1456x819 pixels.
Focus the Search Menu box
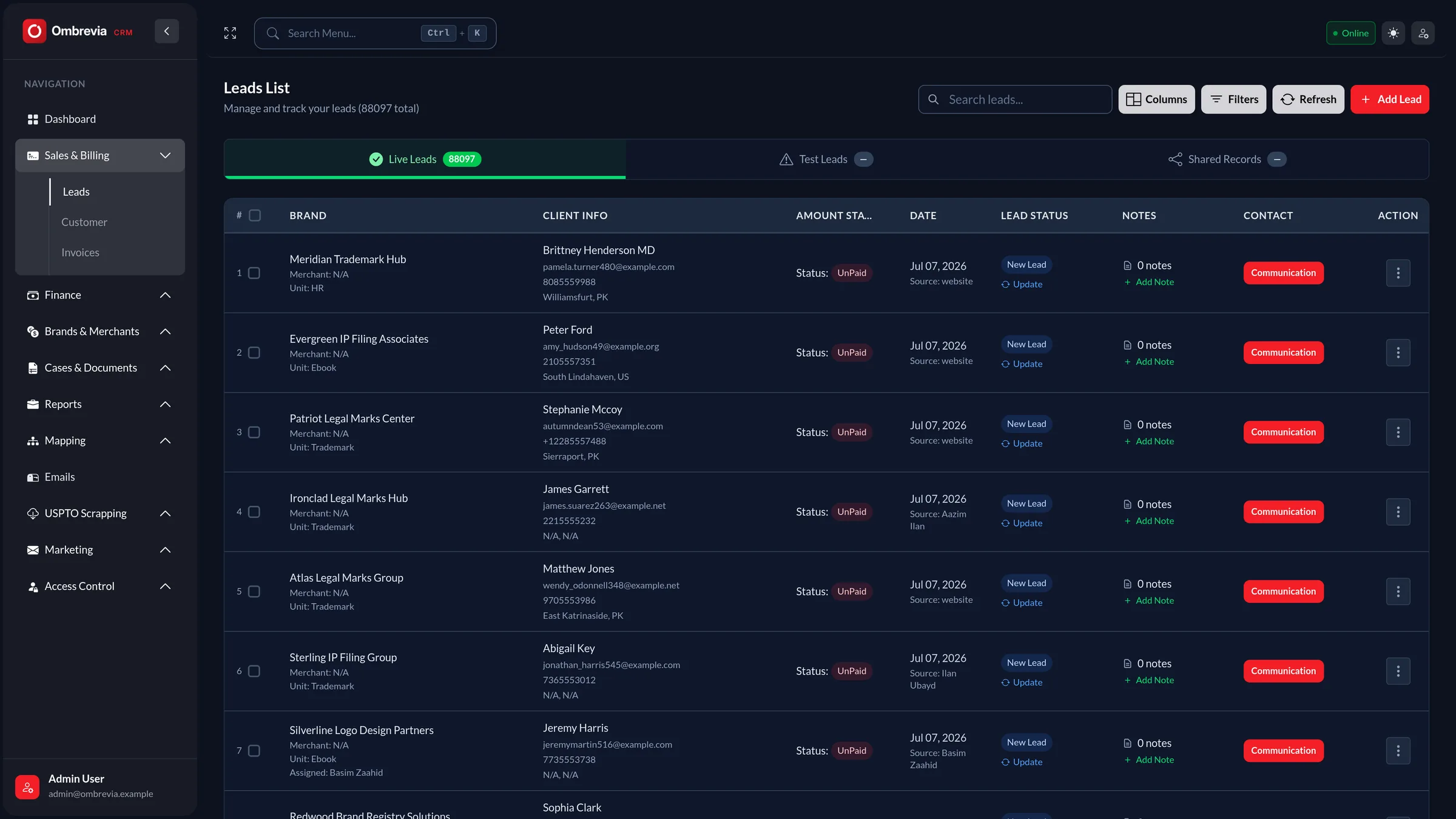point(375,33)
